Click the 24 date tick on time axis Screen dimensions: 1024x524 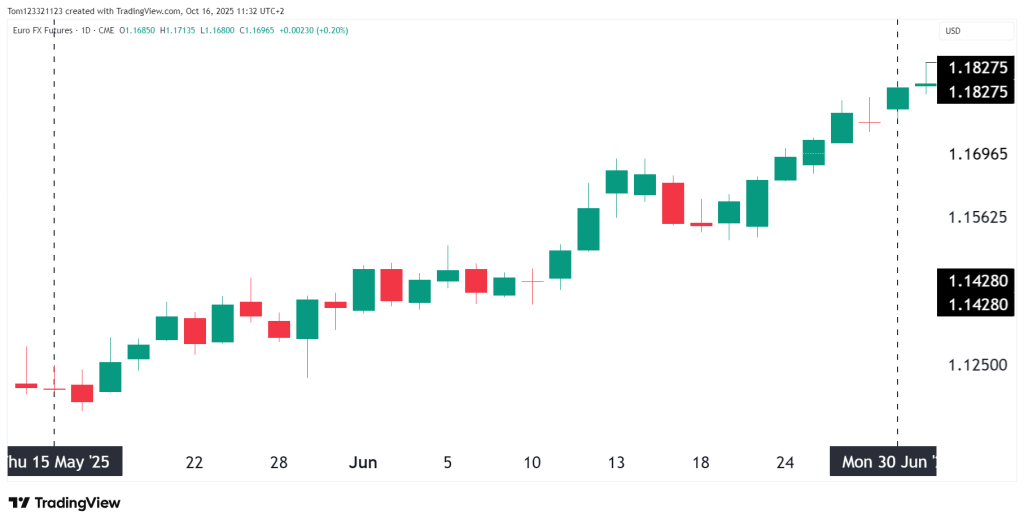click(x=785, y=463)
